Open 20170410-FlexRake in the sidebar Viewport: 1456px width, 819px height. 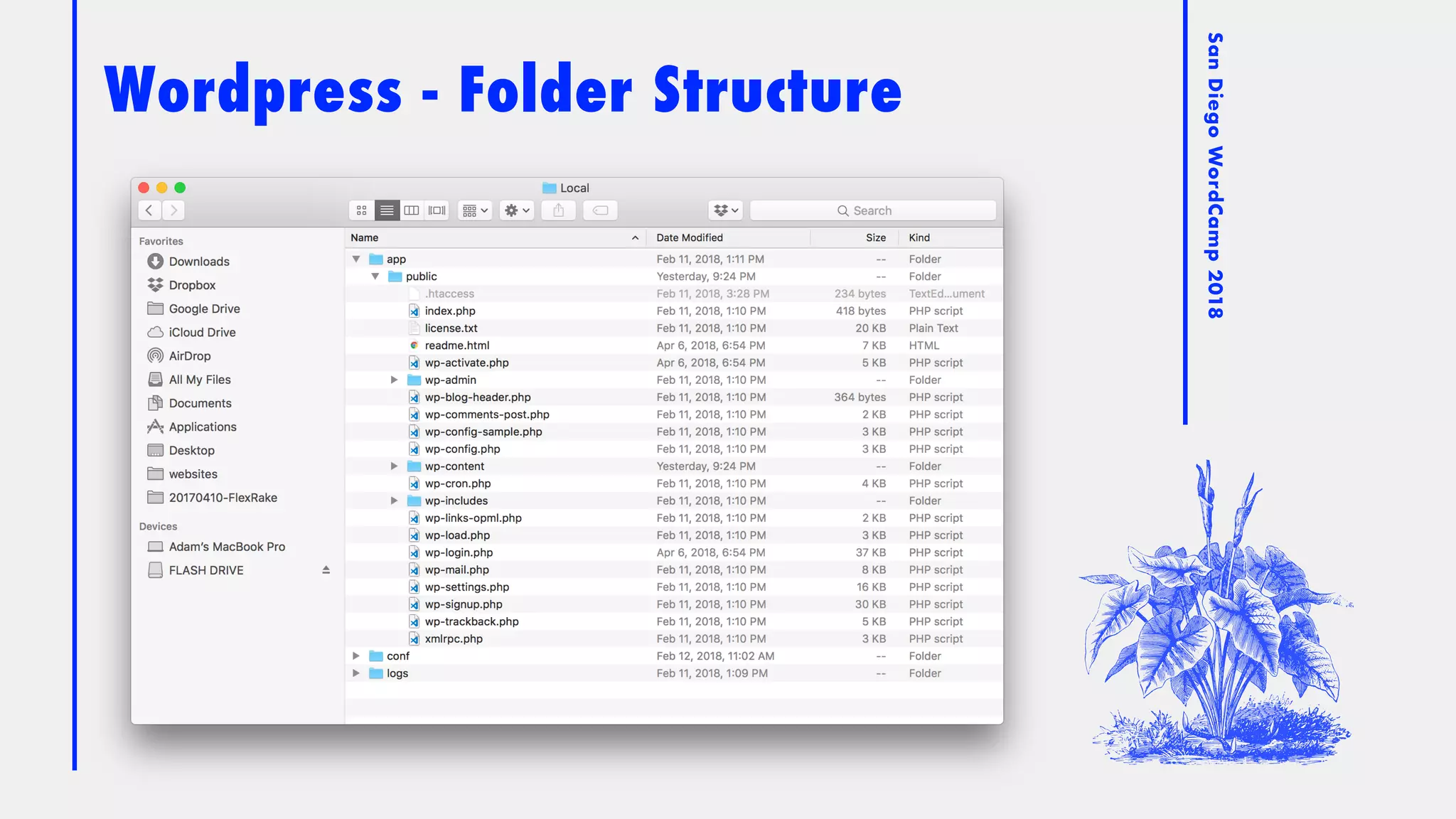tap(212, 498)
